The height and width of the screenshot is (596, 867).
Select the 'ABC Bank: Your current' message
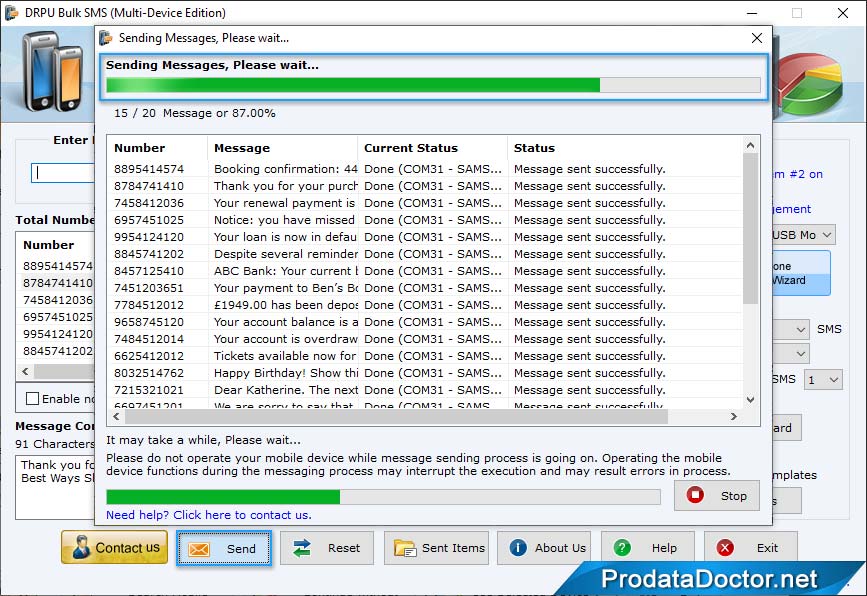tap(286, 271)
